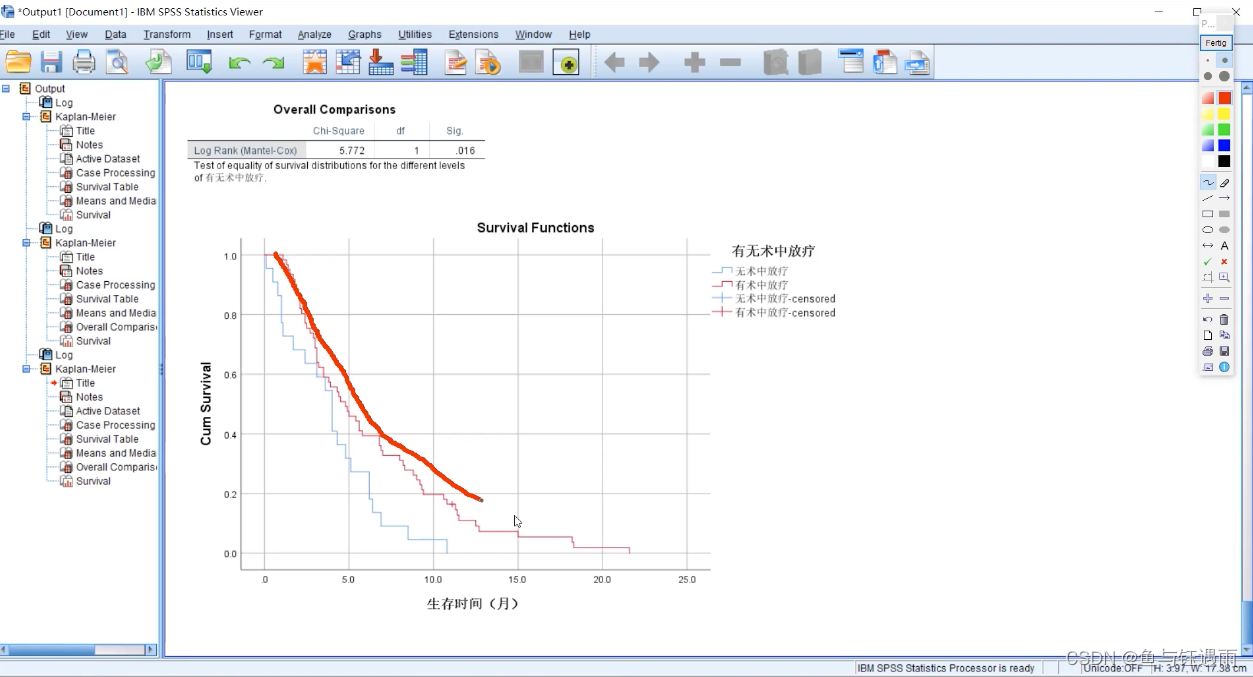Viewport: 1253px width, 677px height.
Task: Choose the smallest pen size dot
Action: (1208, 60)
